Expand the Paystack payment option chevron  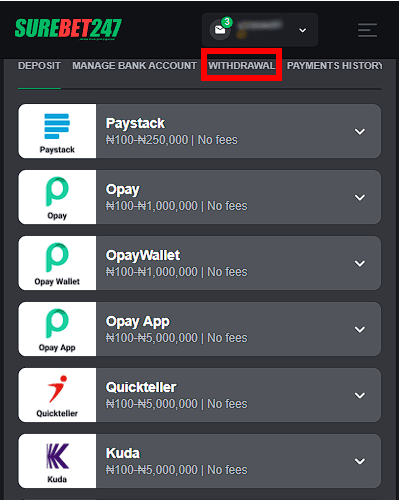360,131
